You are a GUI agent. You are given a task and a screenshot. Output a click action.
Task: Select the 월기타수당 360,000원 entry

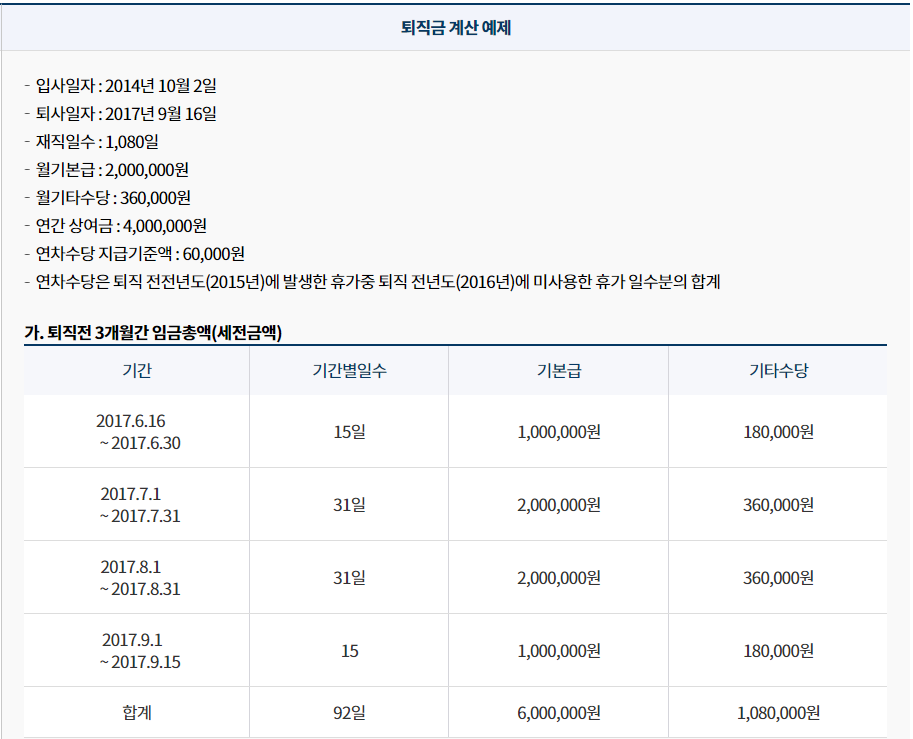(x=122, y=198)
